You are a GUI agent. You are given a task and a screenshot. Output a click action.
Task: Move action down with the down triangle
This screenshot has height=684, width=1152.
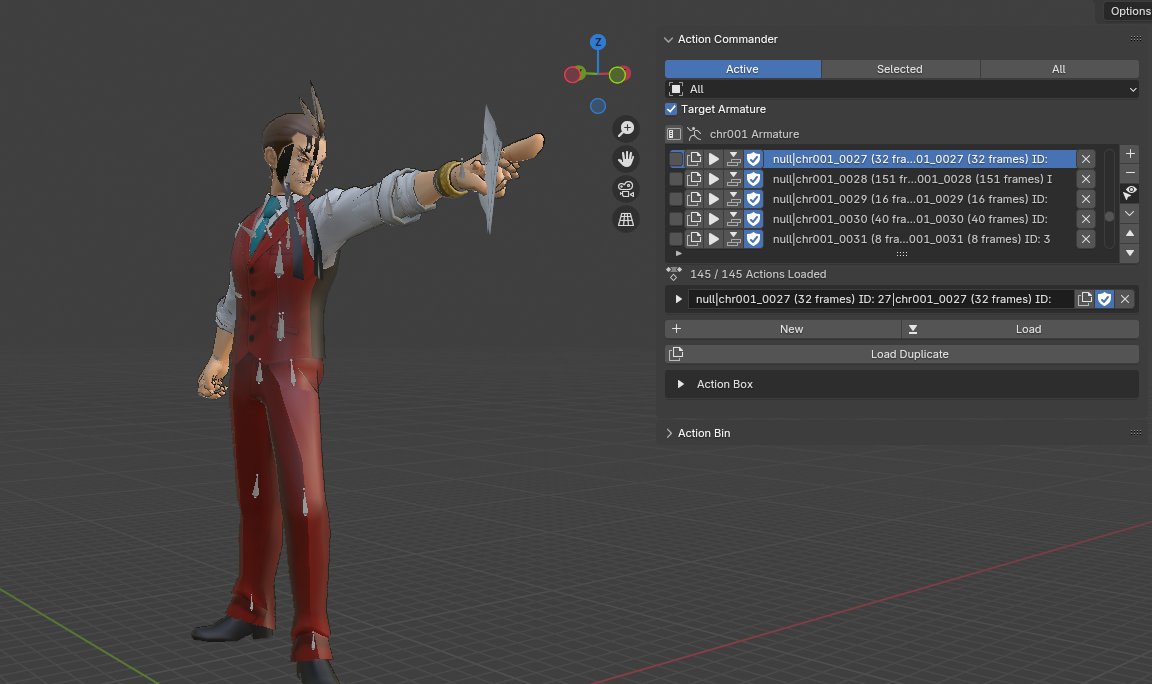1130,253
